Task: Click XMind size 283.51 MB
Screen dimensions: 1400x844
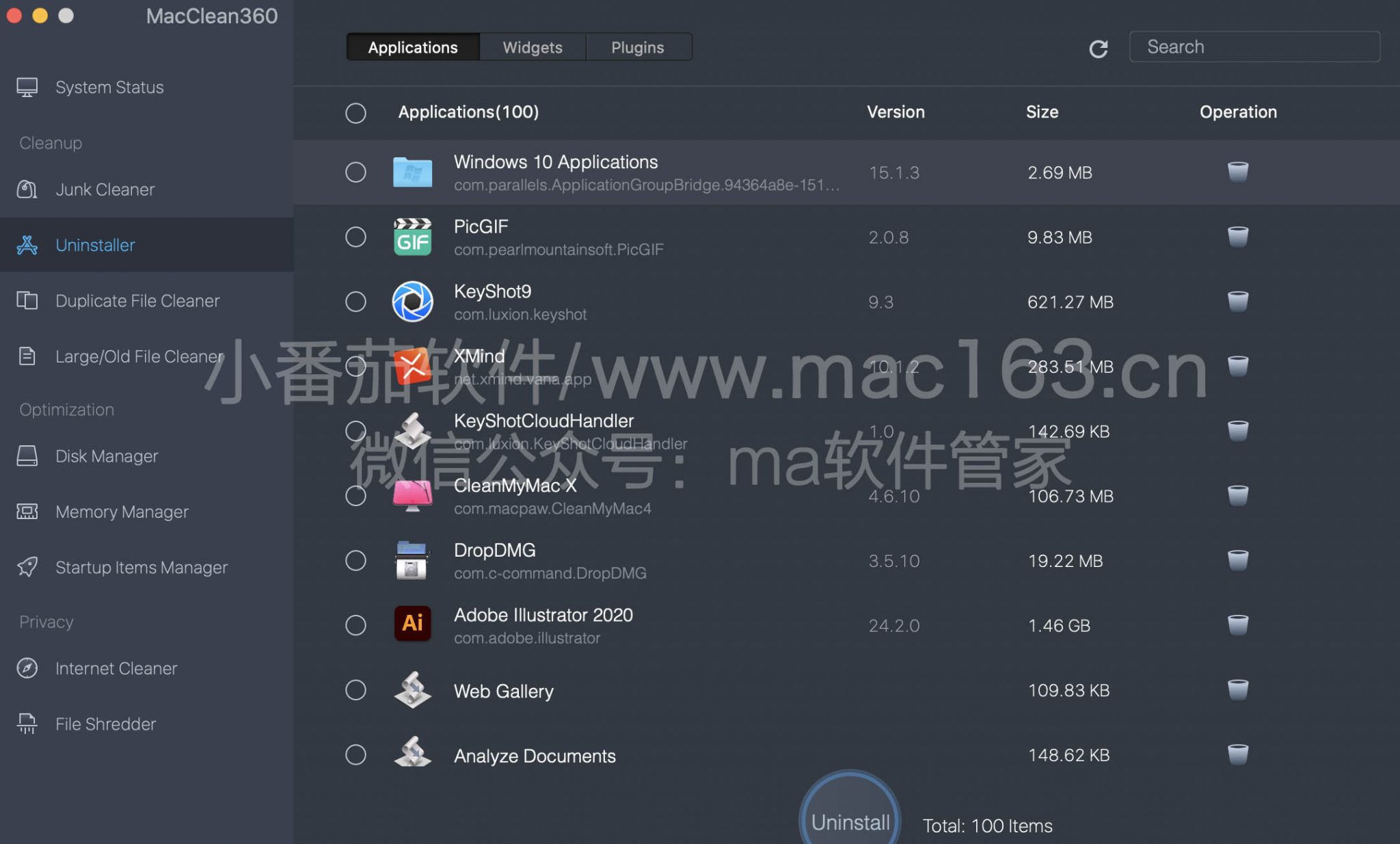Action: [x=1071, y=367]
